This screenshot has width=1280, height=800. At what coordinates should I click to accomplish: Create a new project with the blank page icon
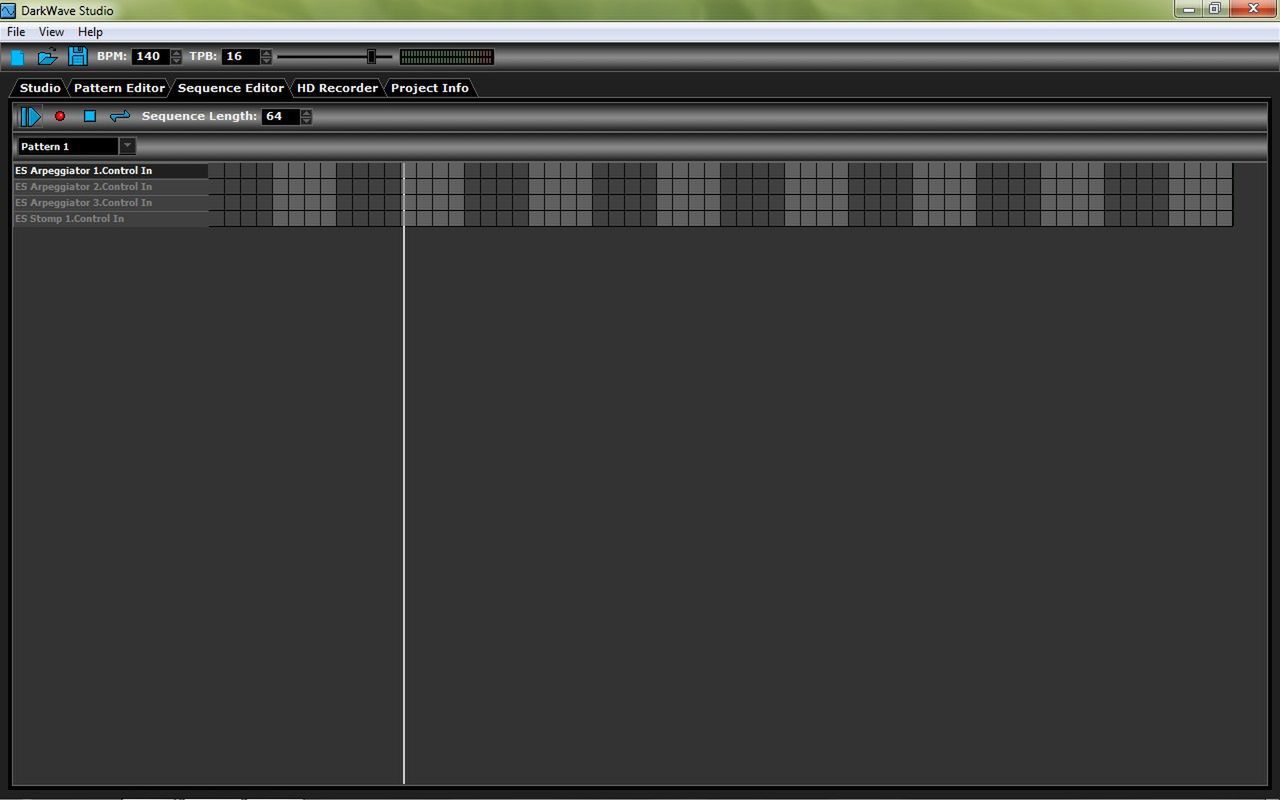click(17, 57)
